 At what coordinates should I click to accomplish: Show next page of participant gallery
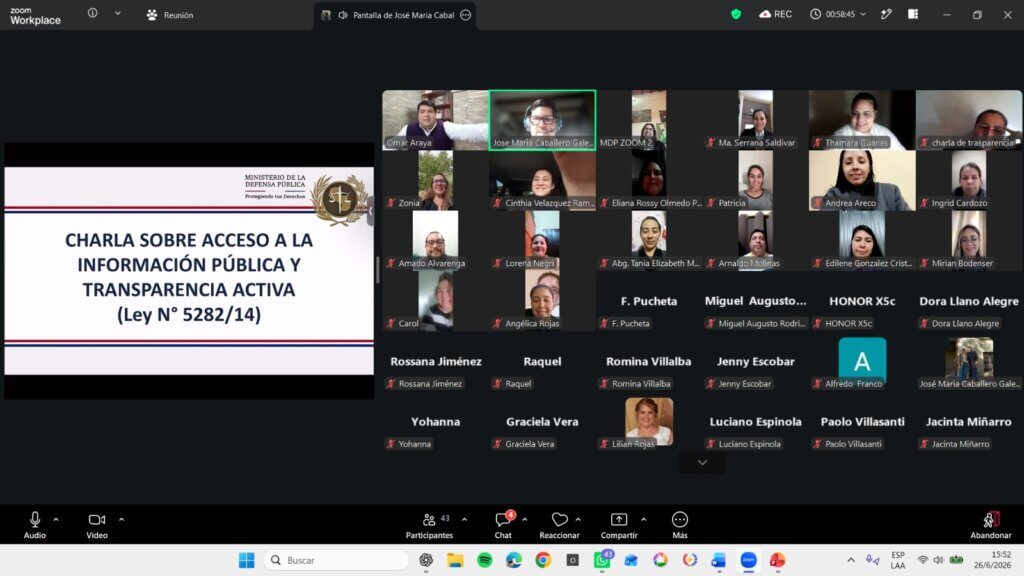tap(702, 462)
